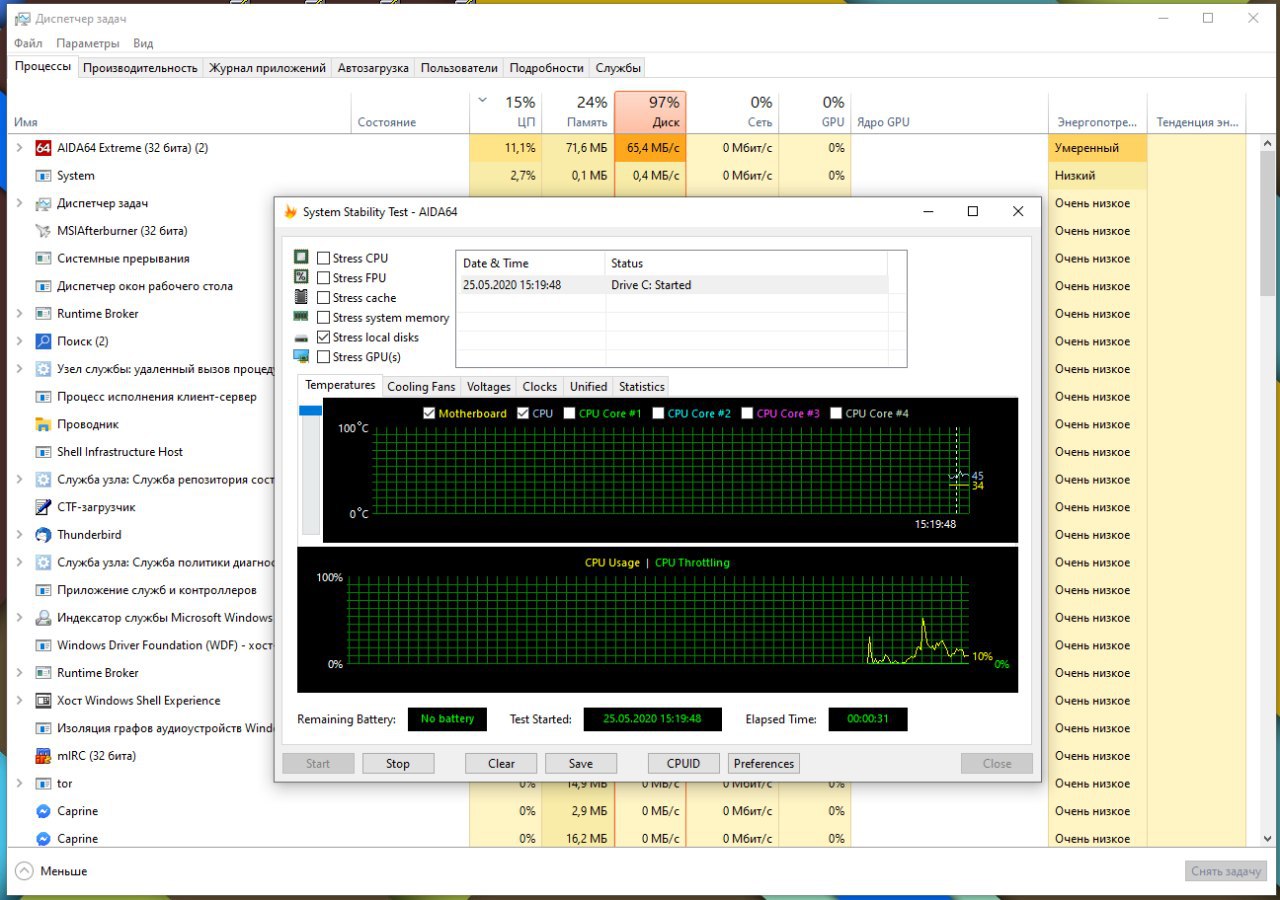This screenshot has width=1280, height=900.
Task: Click the Shell Infrastructure Host icon
Action: pos(43,452)
